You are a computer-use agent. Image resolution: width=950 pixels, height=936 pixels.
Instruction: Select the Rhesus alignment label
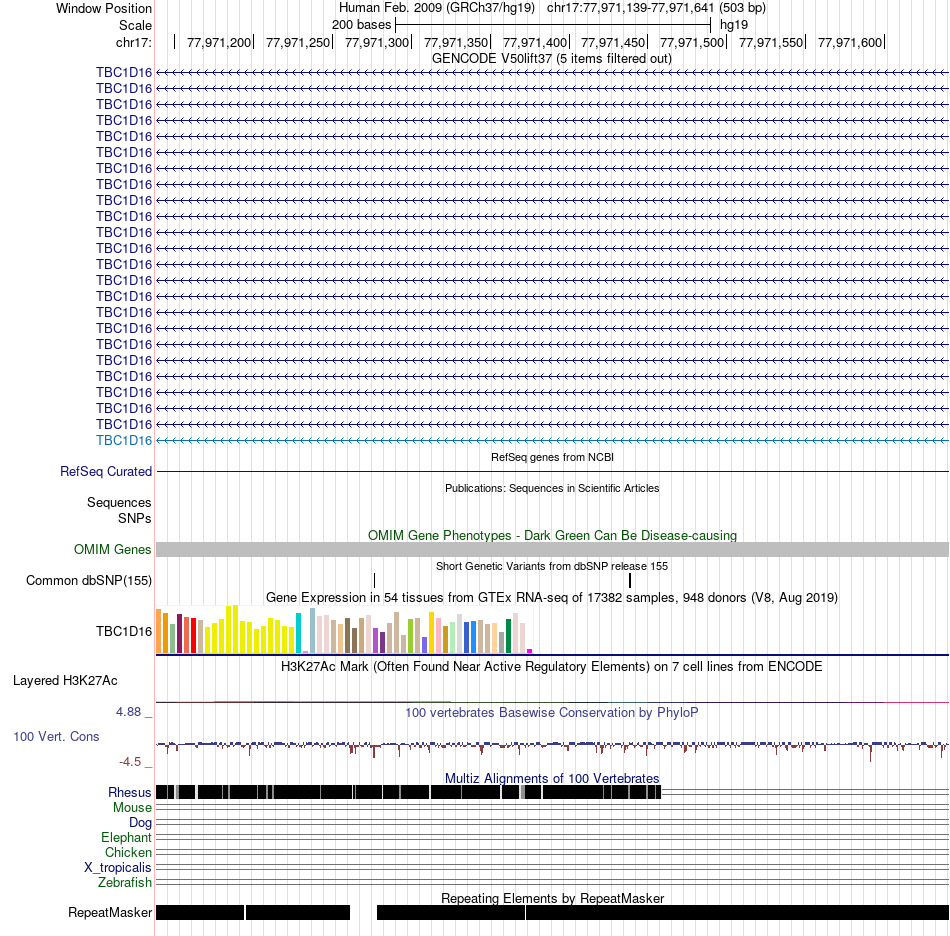pyautogui.click(x=130, y=792)
